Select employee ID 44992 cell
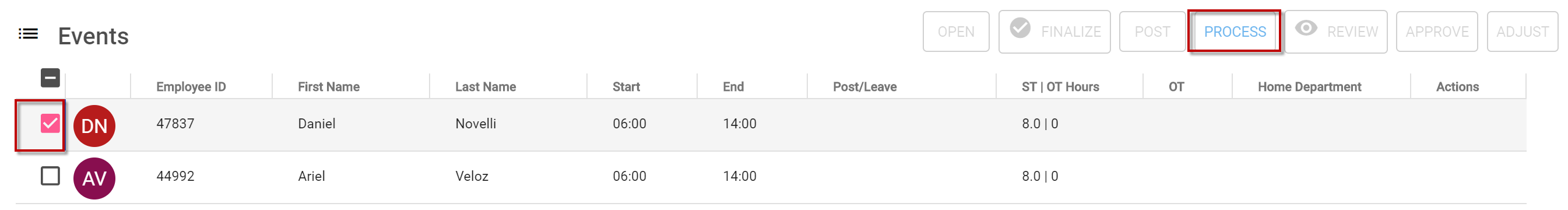 175,176
